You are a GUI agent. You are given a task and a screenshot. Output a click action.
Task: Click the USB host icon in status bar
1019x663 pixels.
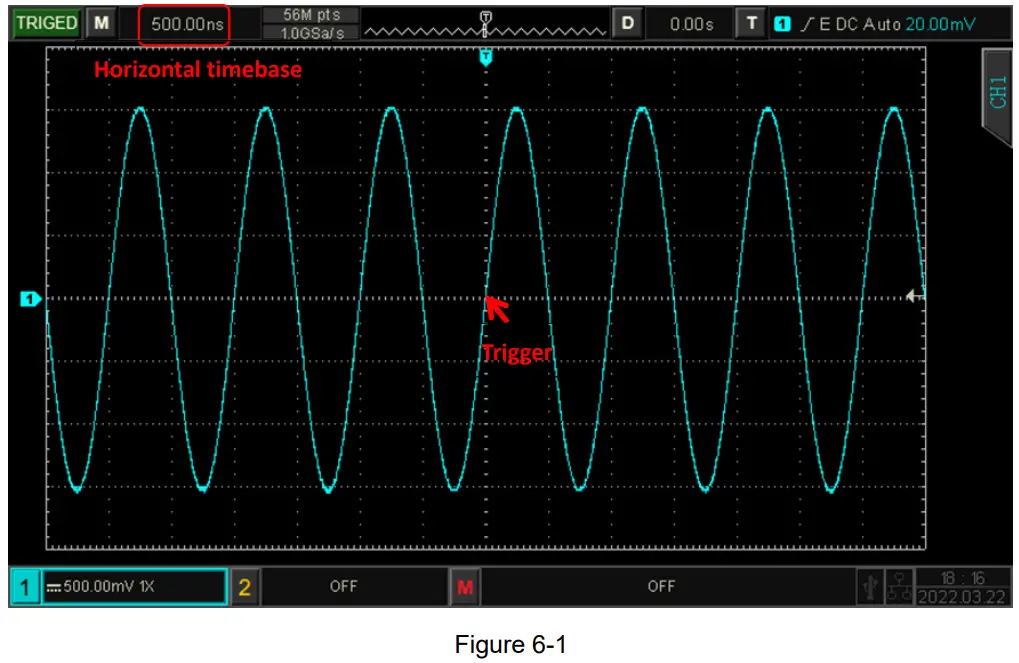pyautogui.click(x=871, y=588)
